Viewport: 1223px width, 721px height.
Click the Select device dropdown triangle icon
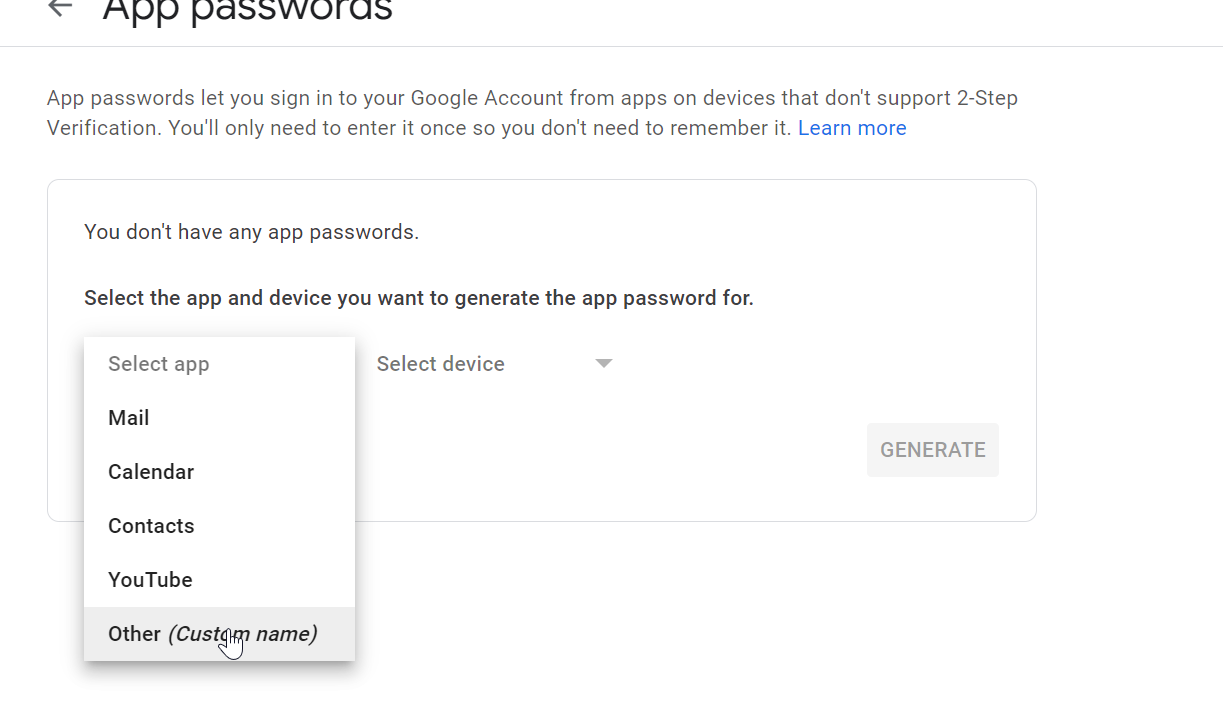(x=603, y=364)
